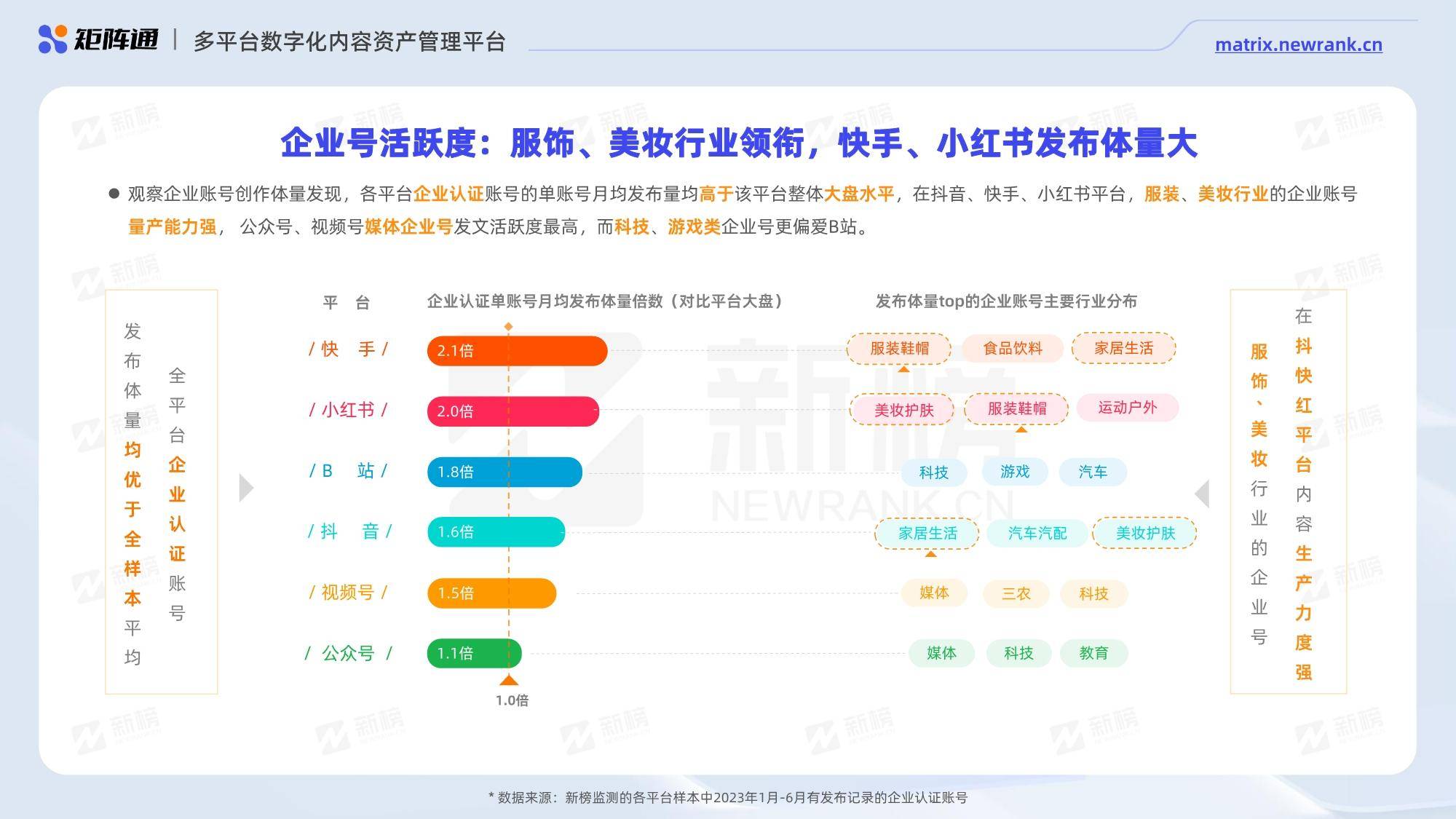Image resolution: width=1456 pixels, height=819 pixels.
Task: Click the blue 1.8倍 bar
Action: [505, 472]
